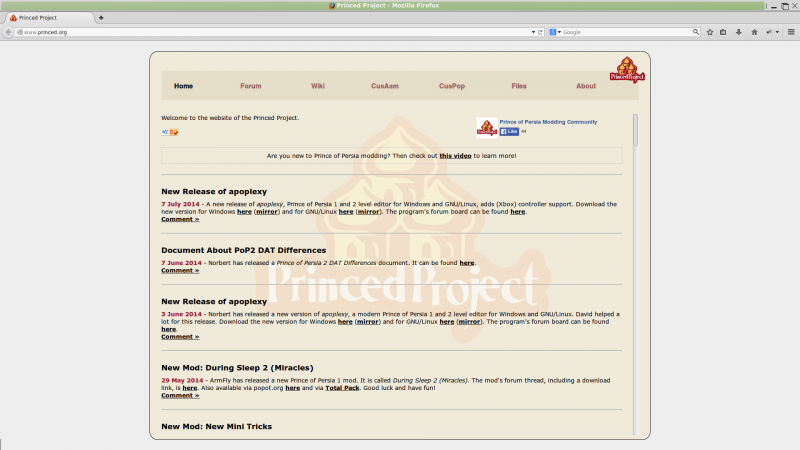Open the CusPop navigation tab
Viewport: 800px width, 450px height.
[452, 86]
